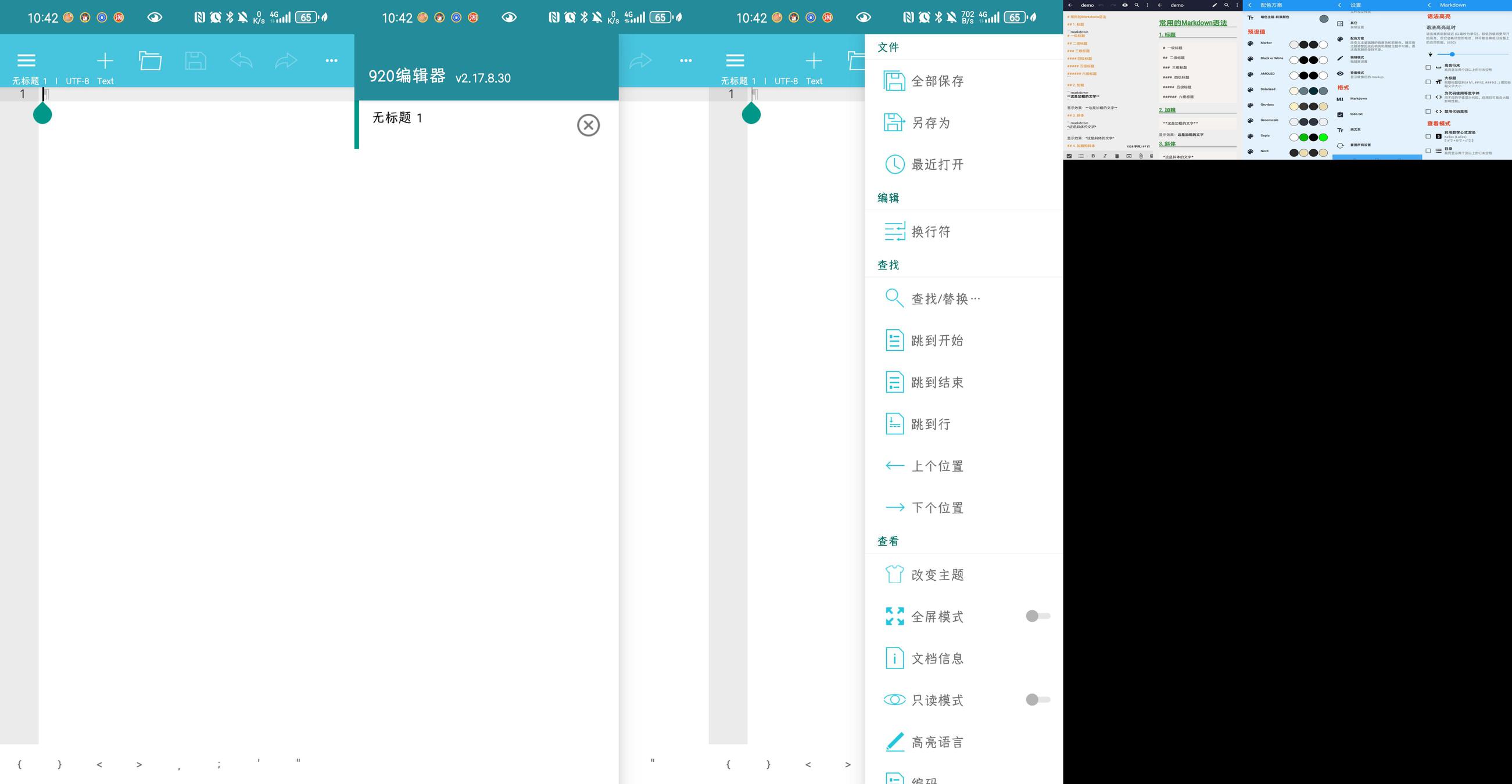Click UTF-8 label beside the open side menu

[786, 81]
